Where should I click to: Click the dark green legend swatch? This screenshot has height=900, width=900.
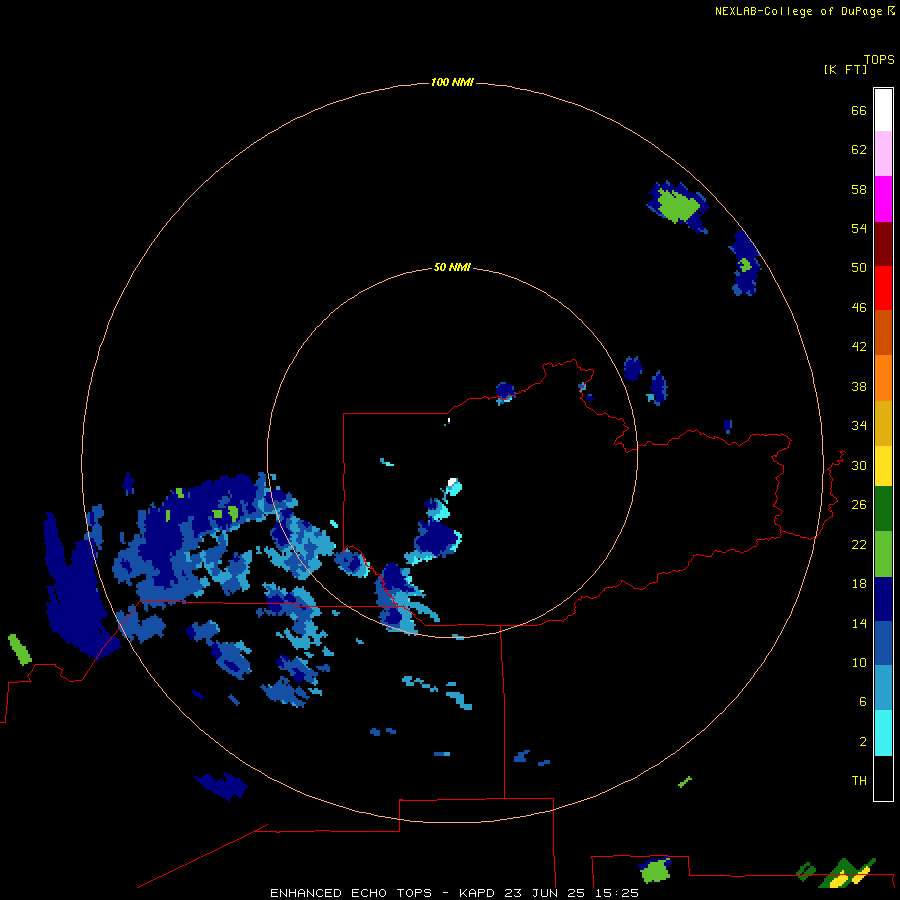click(883, 509)
